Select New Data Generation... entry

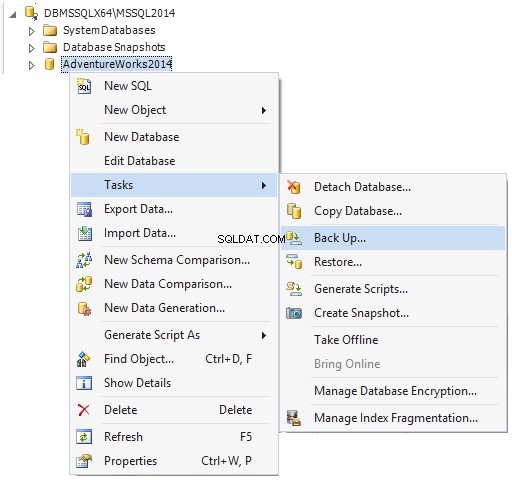click(x=174, y=308)
